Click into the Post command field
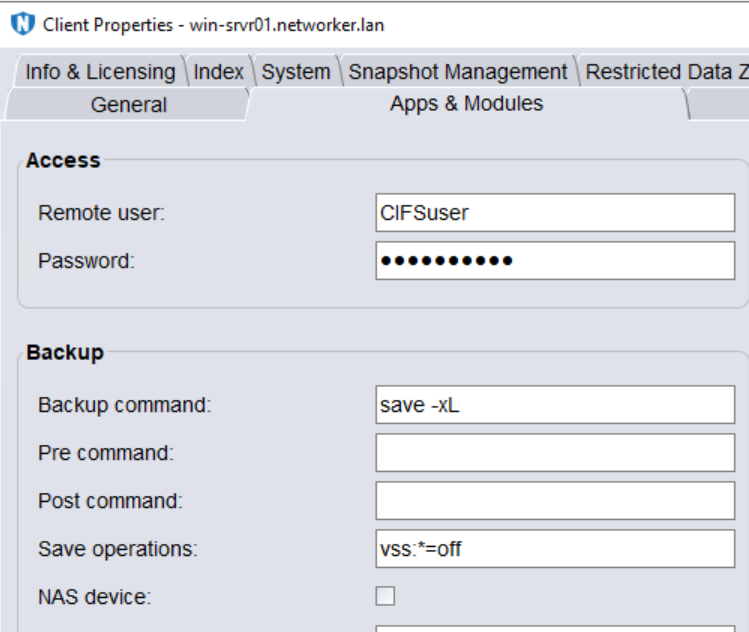Screen dimensions: 749x632 click(555, 500)
